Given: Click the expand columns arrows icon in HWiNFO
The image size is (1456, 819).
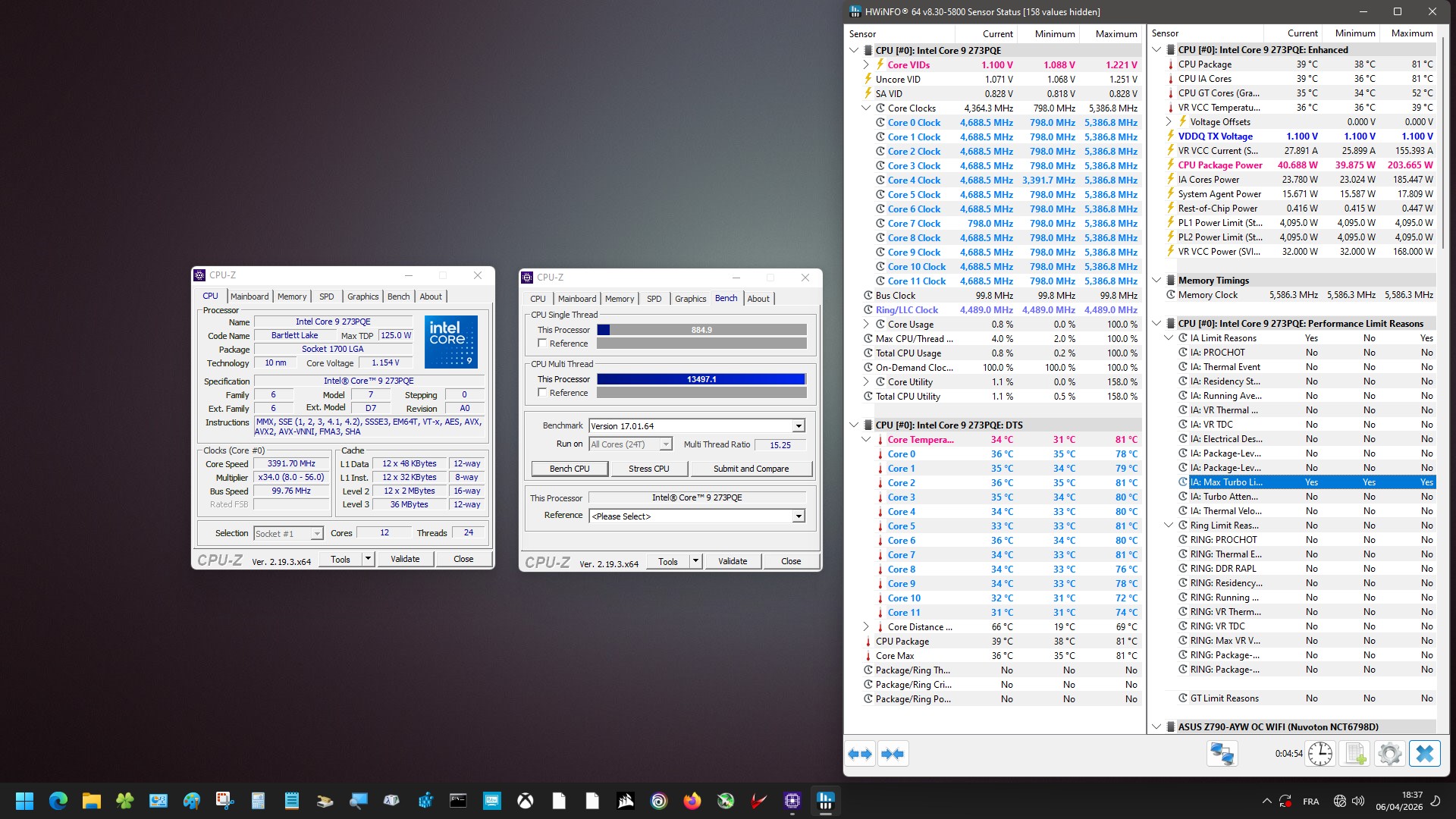Looking at the screenshot, I should (860, 754).
